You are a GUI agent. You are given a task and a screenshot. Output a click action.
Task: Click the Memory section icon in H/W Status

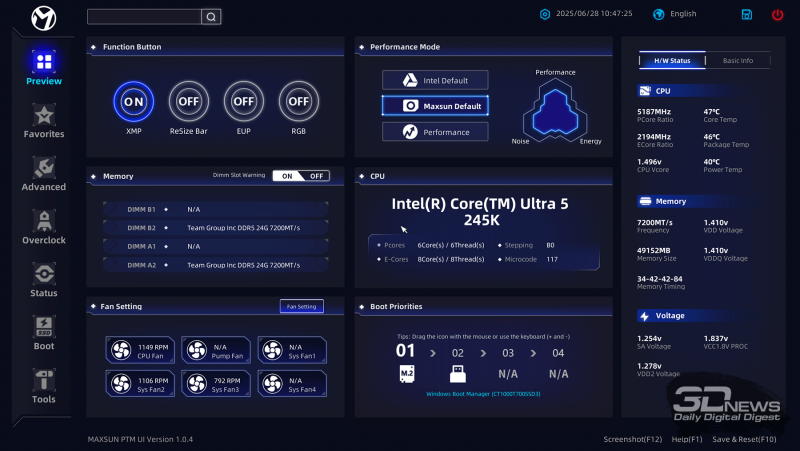pyautogui.click(x=645, y=201)
